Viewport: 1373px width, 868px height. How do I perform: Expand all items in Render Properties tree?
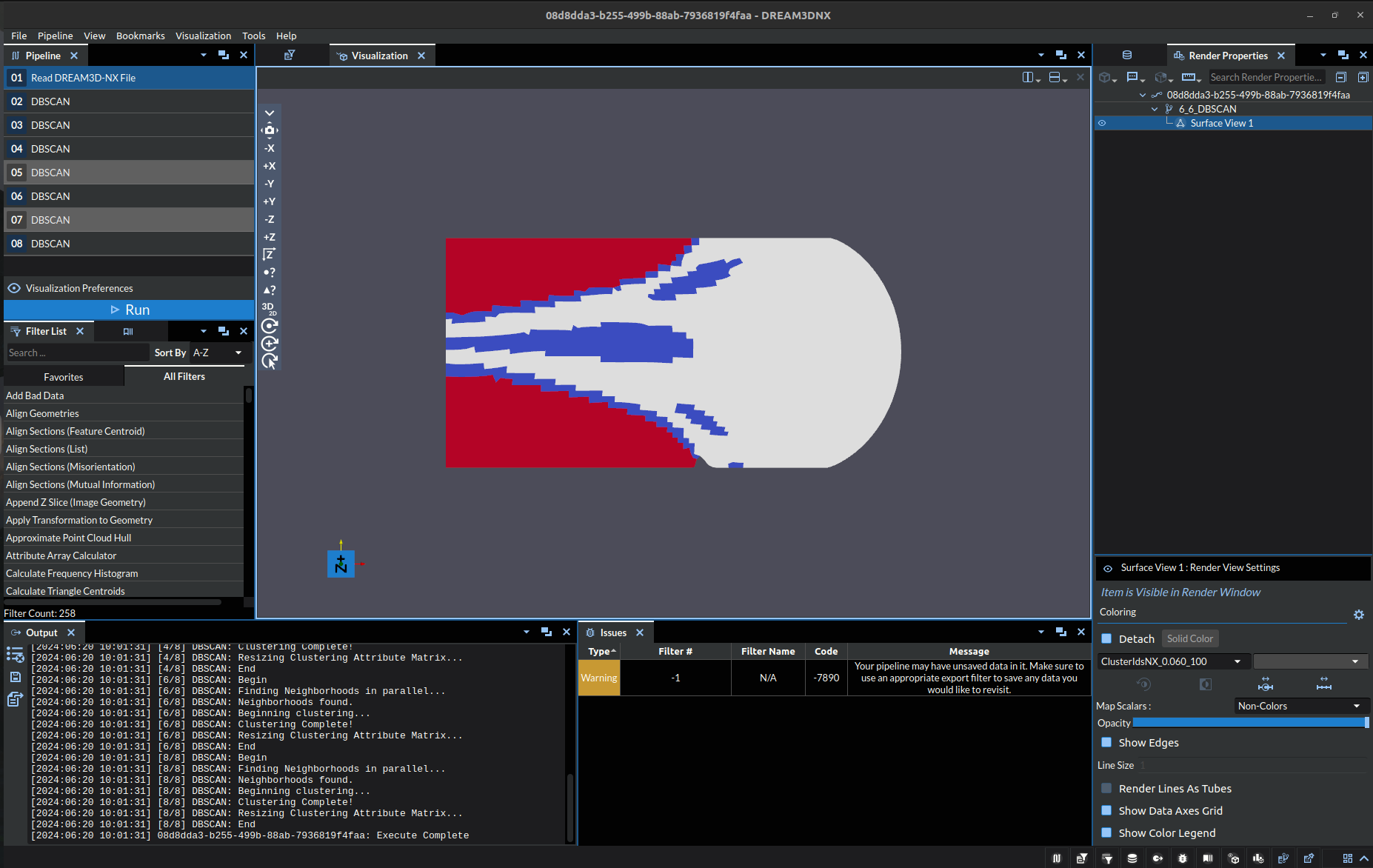pyautogui.click(x=1363, y=77)
